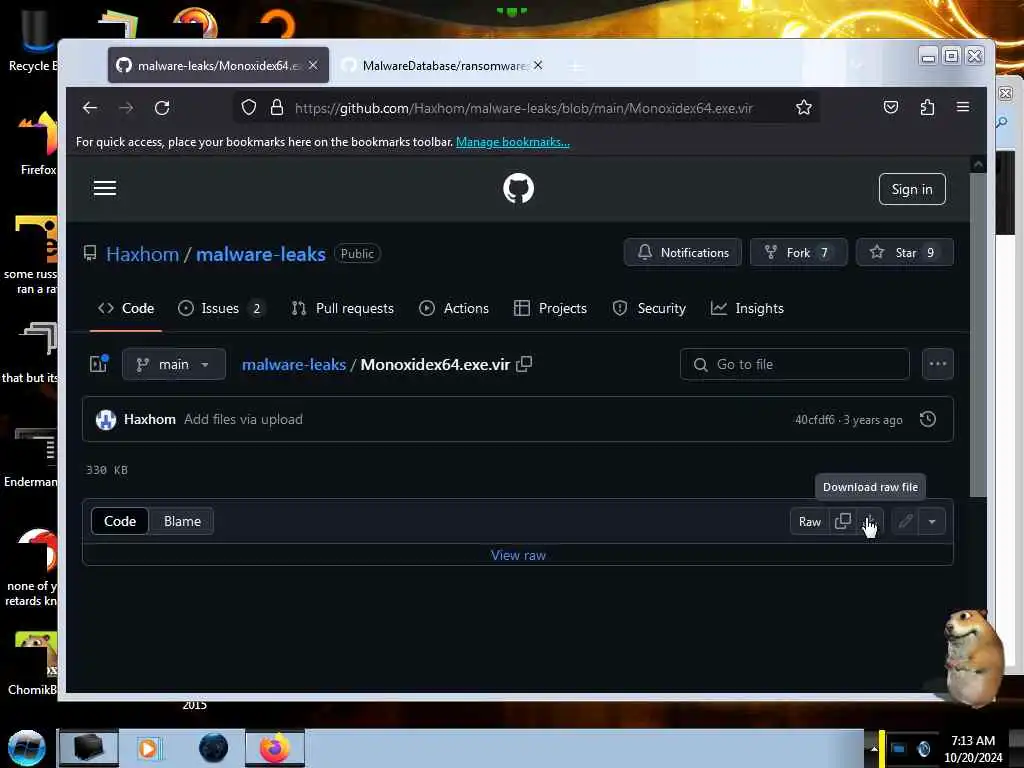Close the malware-leaks browser tab
The width and height of the screenshot is (1024, 768).
click(313, 65)
